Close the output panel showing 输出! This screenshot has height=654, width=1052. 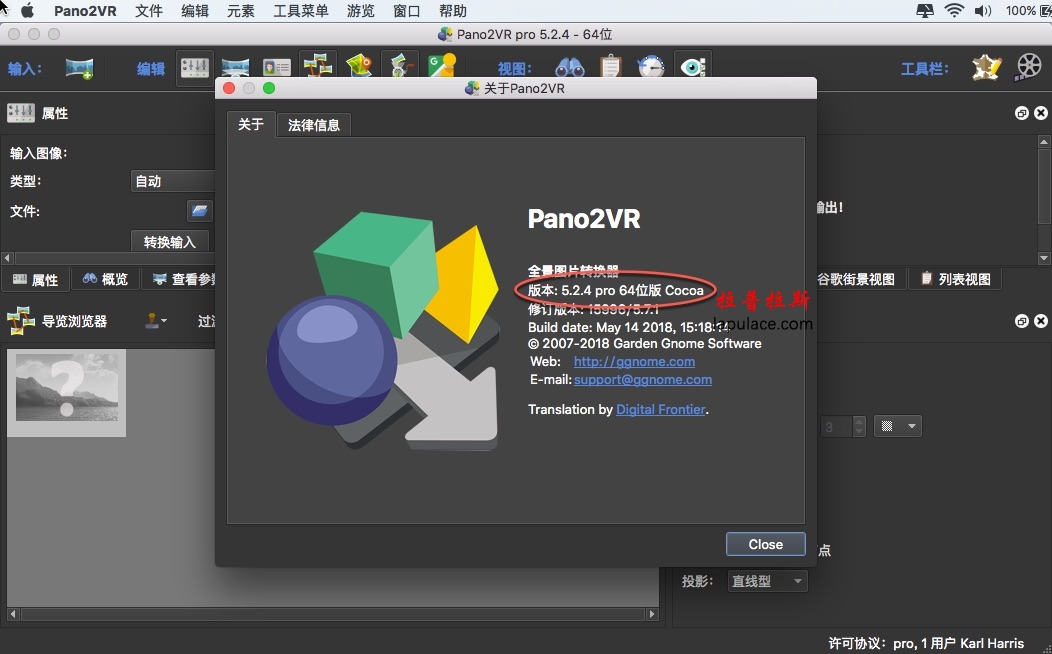tap(1041, 113)
